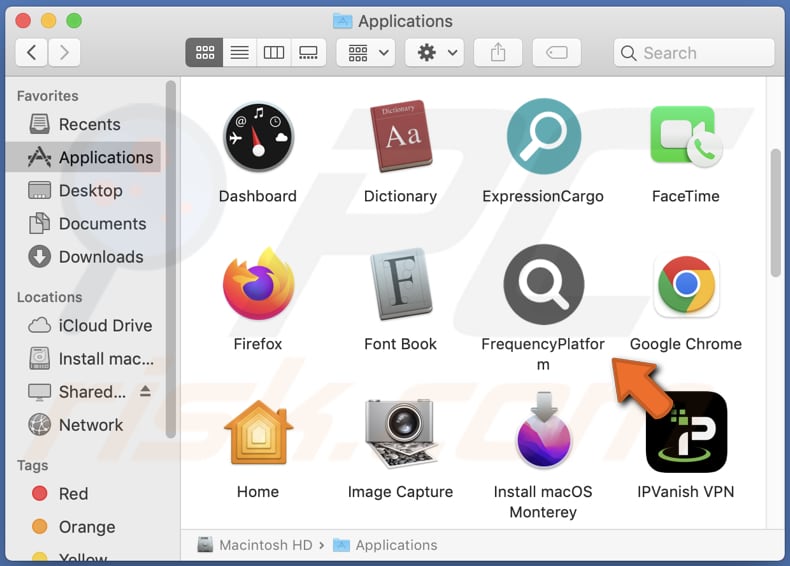Switch to icon view

(x=205, y=52)
